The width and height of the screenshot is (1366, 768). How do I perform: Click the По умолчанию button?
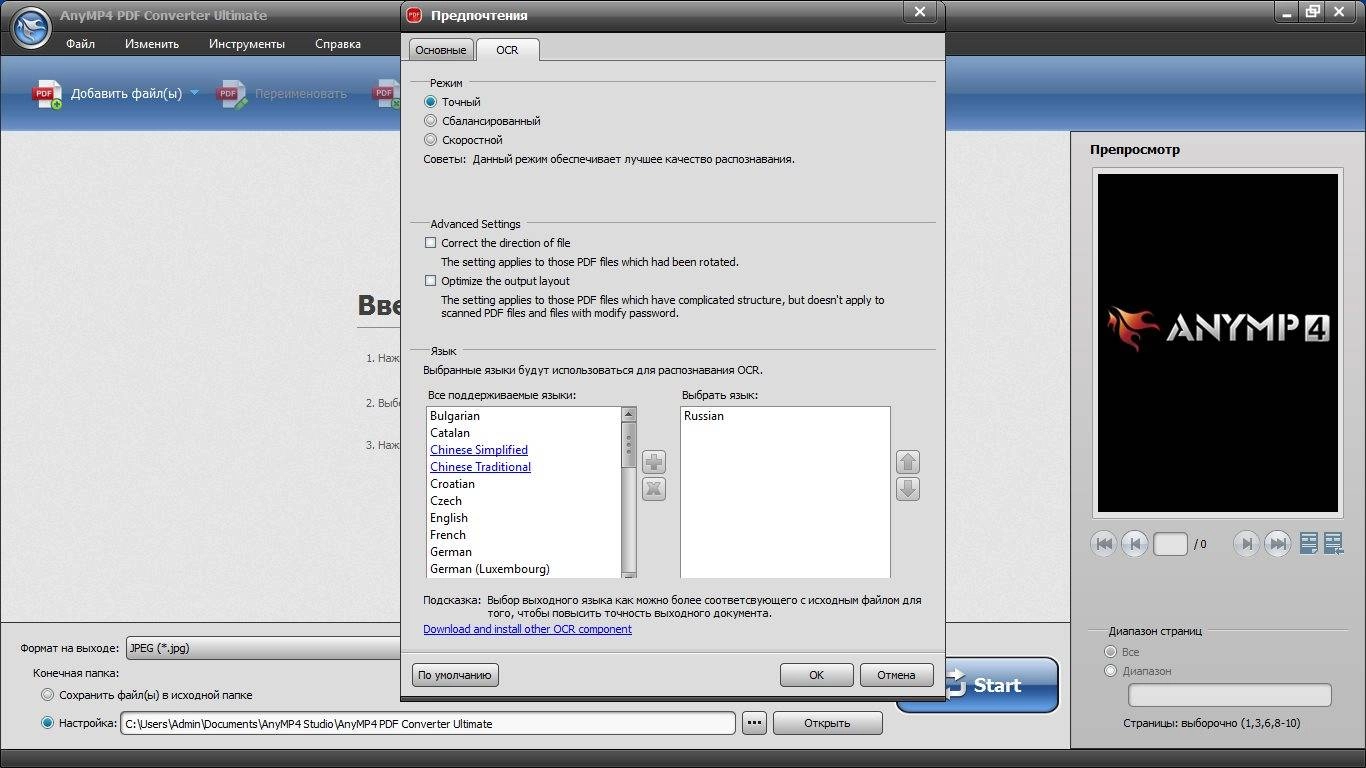(455, 675)
